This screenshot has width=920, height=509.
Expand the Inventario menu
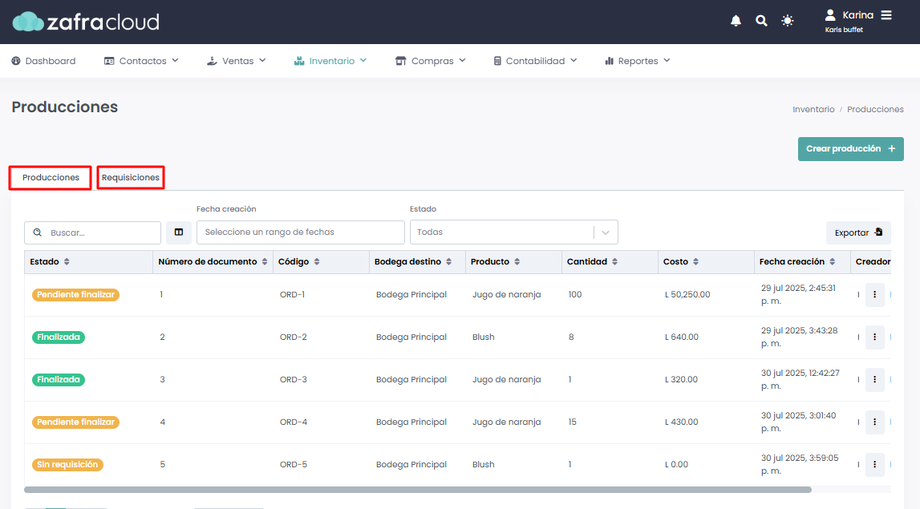click(x=331, y=61)
